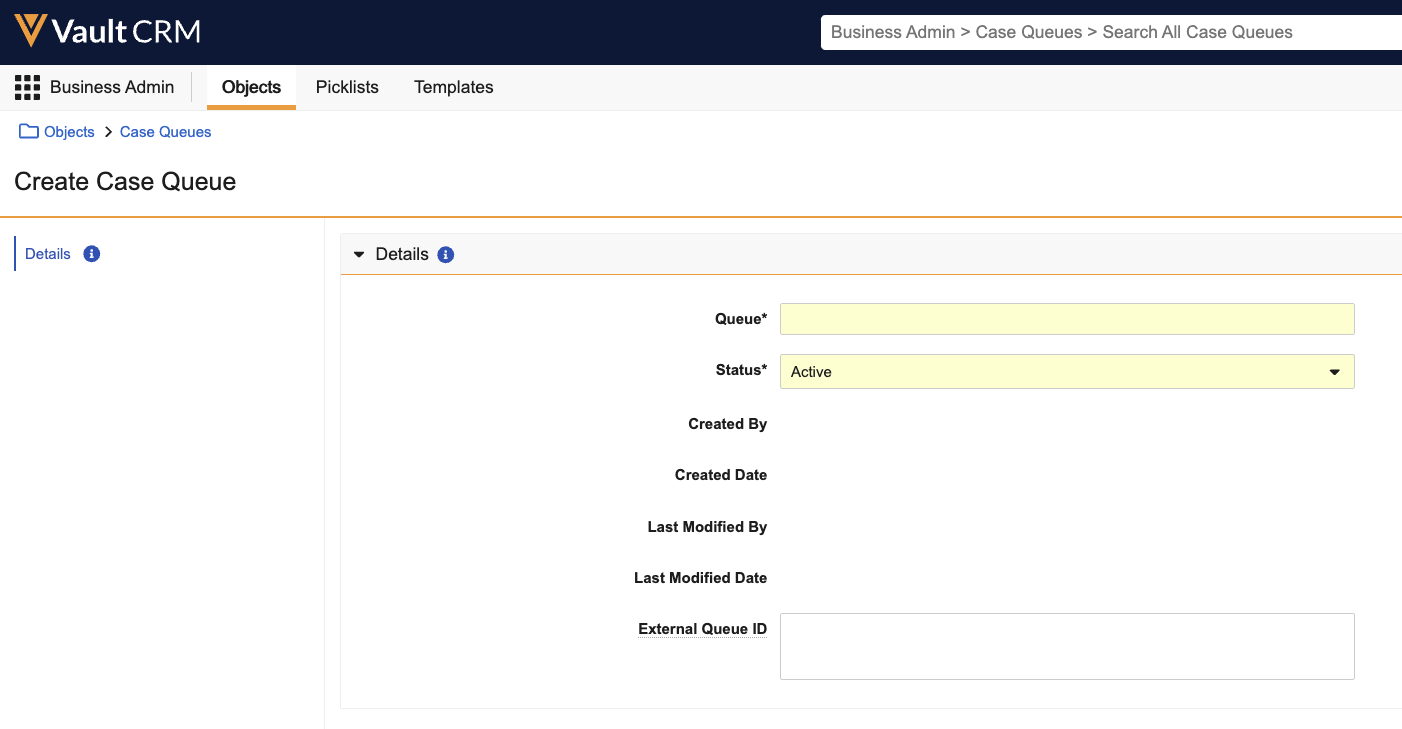The height and width of the screenshot is (729, 1402).
Task: Click the underlined External Queue ID label
Action: [x=702, y=629]
